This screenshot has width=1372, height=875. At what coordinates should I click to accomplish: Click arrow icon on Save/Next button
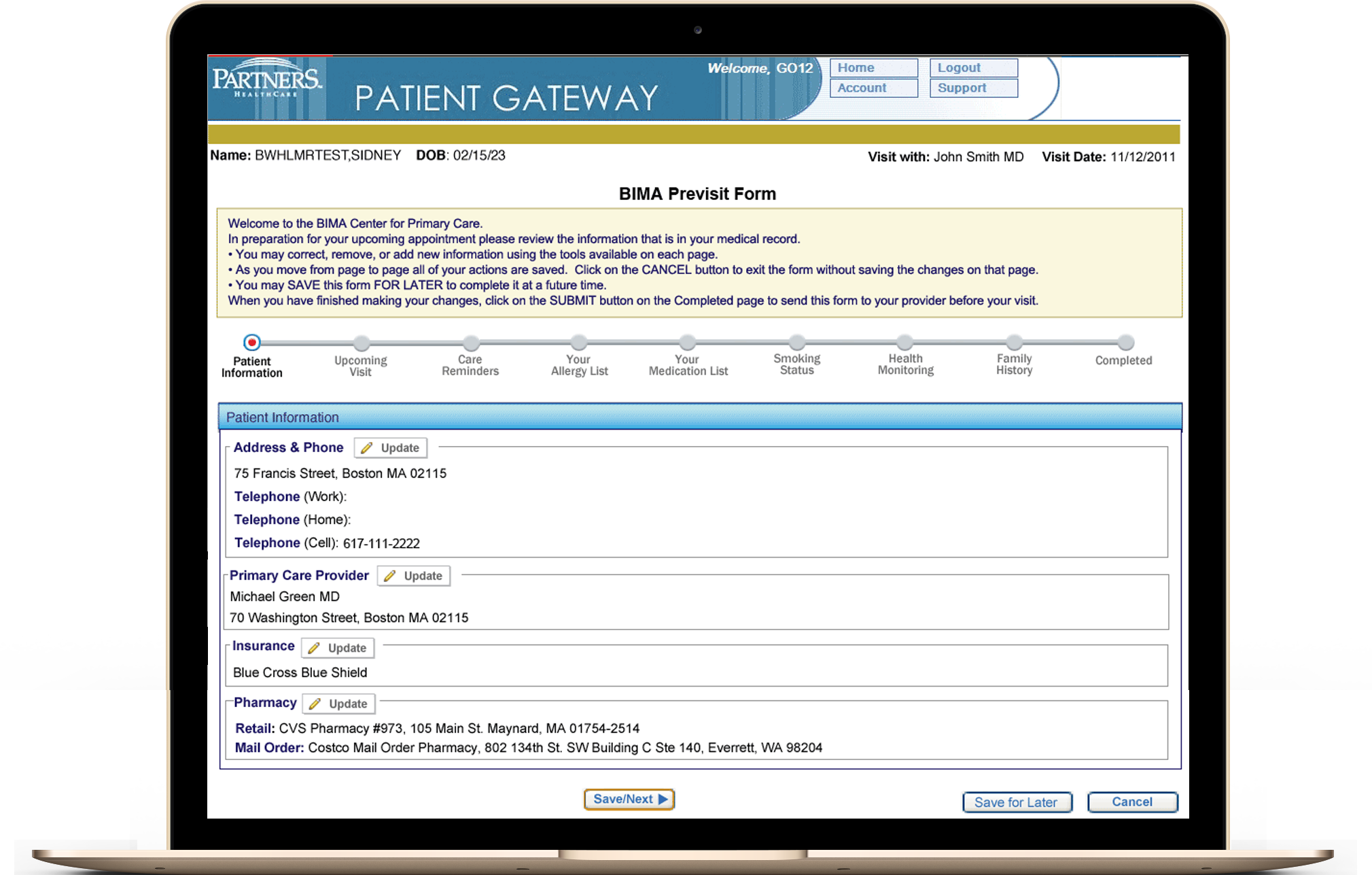coord(663,800)
